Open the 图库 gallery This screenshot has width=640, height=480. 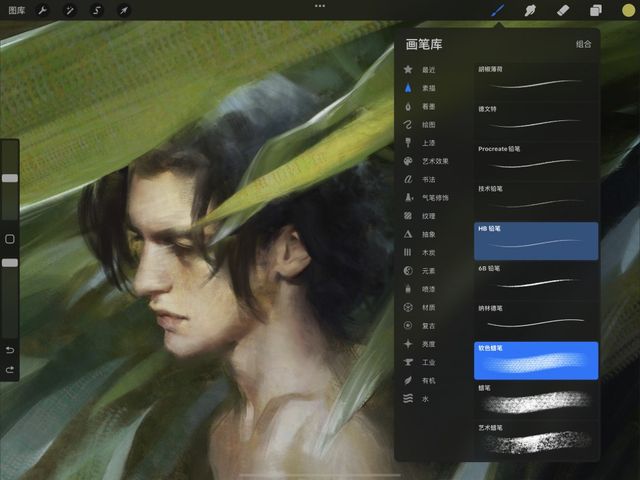(17, 10)
